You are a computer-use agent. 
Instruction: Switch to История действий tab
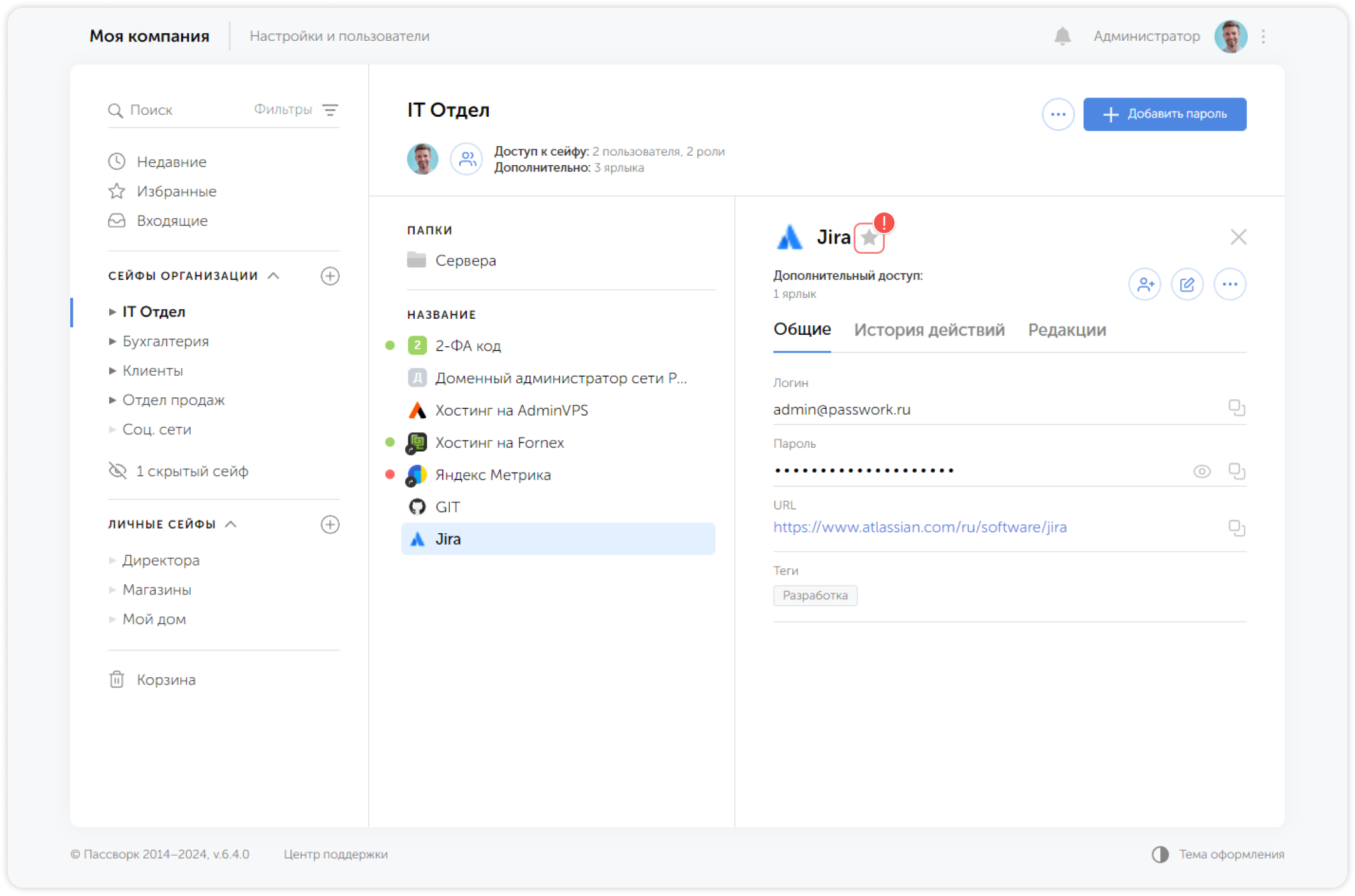tap(929, 330)
